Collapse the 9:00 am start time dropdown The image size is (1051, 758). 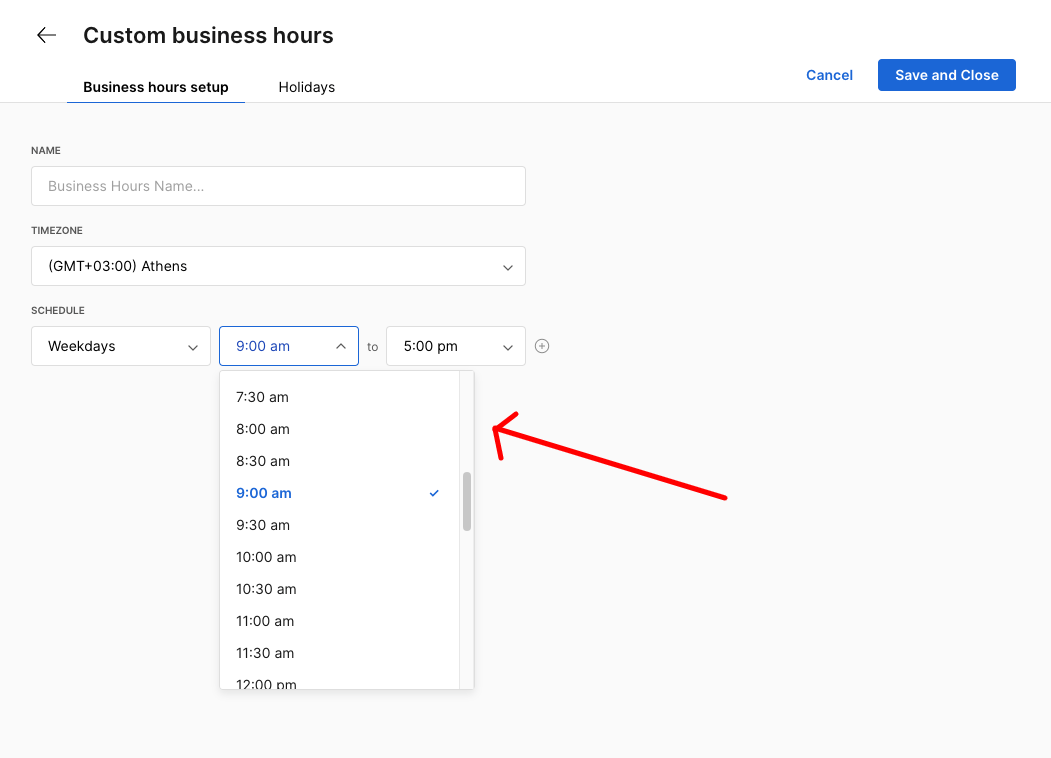coord(288,346)
